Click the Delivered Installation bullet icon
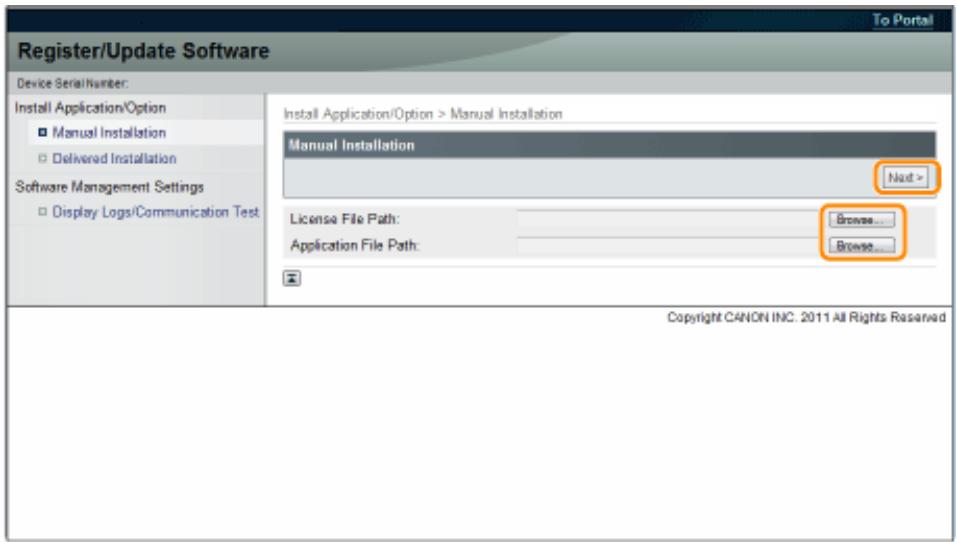Screen dimensions: 957x542 pyautogui.click(x=42, y=158)
